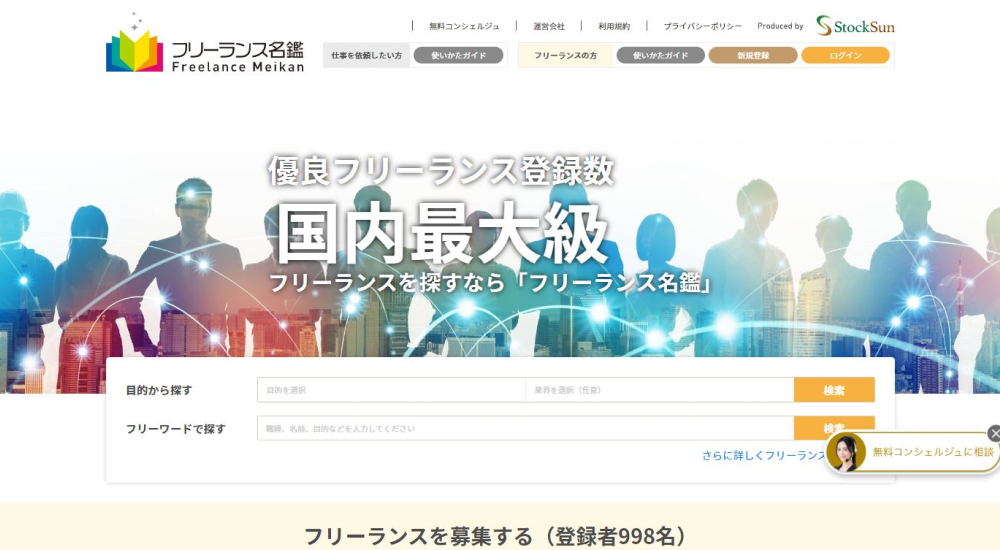The image size is (1000, 550).
Task: Open the StockSun logo link
Action: click(855, 26)
